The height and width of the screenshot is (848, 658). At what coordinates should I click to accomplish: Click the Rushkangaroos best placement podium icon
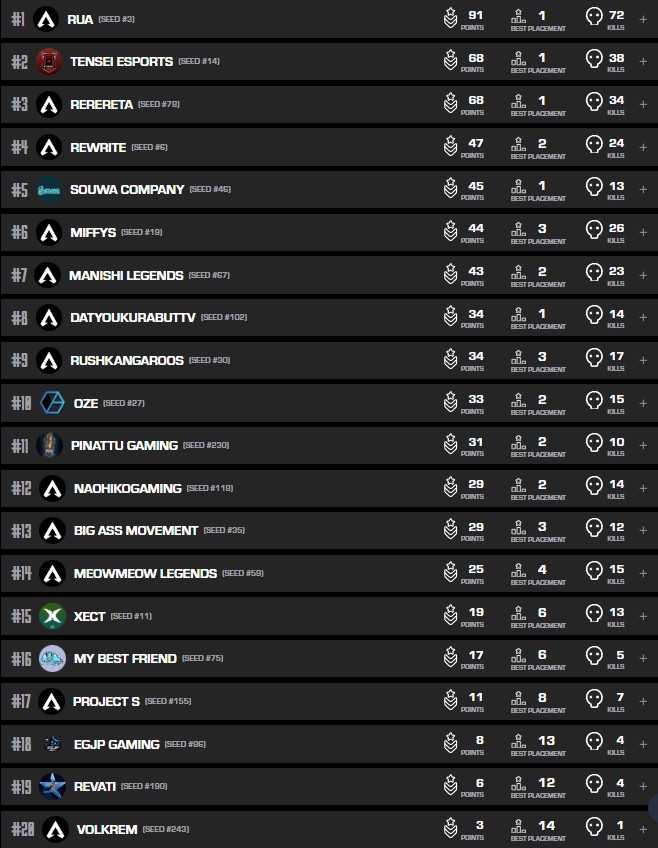click(x=518, y=360)
